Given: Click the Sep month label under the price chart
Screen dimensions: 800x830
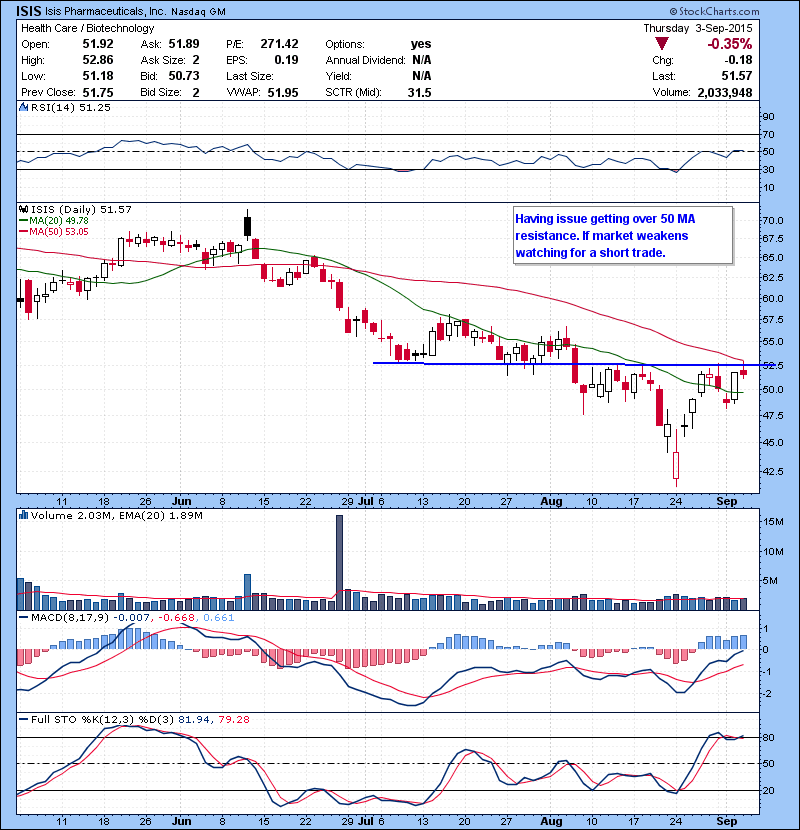Looking at the screenshot, I should [x=726, y=501].
